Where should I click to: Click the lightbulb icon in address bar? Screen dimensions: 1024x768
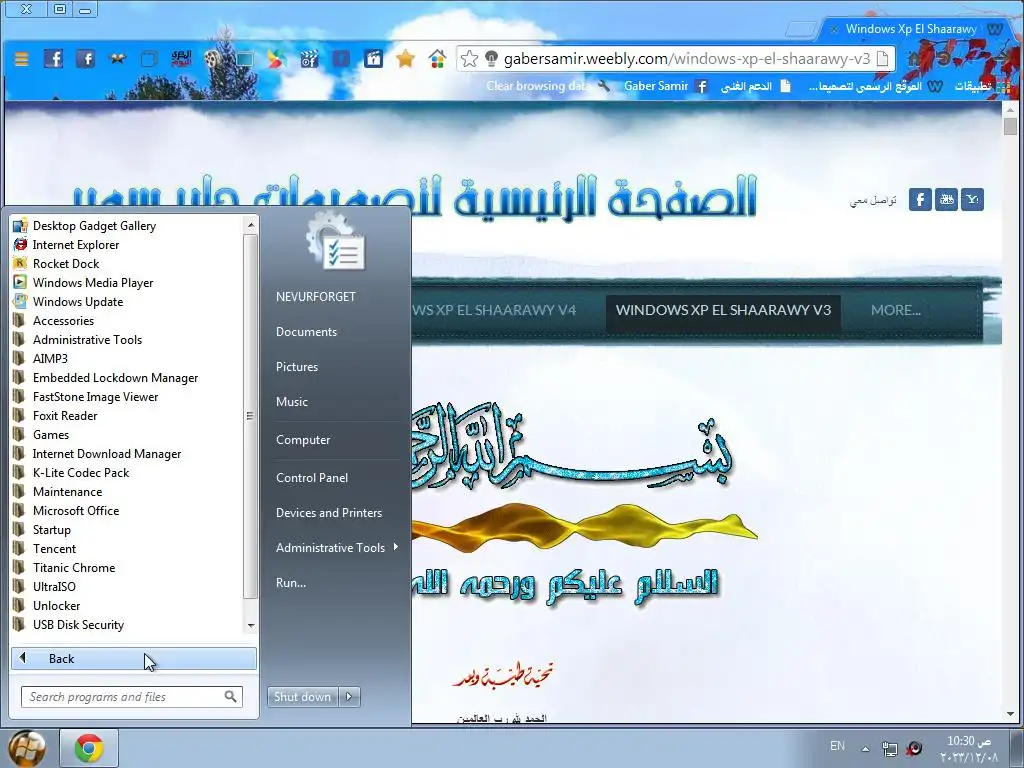tap(491, 59)
